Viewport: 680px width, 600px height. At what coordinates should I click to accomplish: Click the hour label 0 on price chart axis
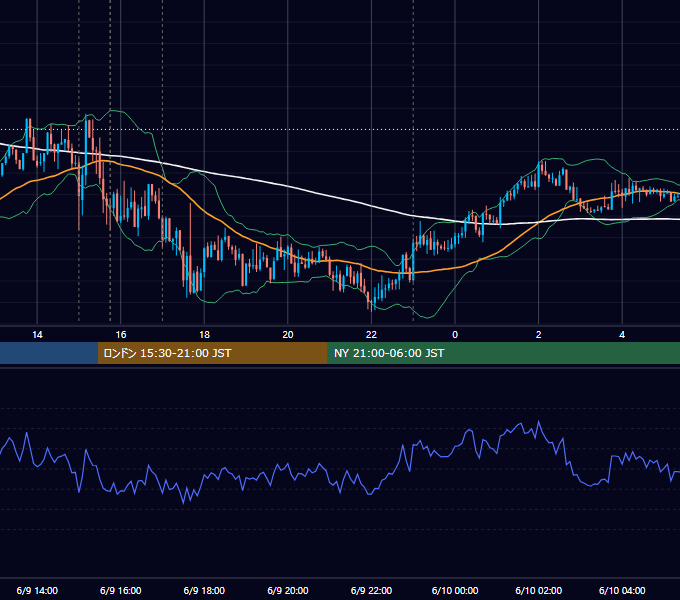(455, 335)
